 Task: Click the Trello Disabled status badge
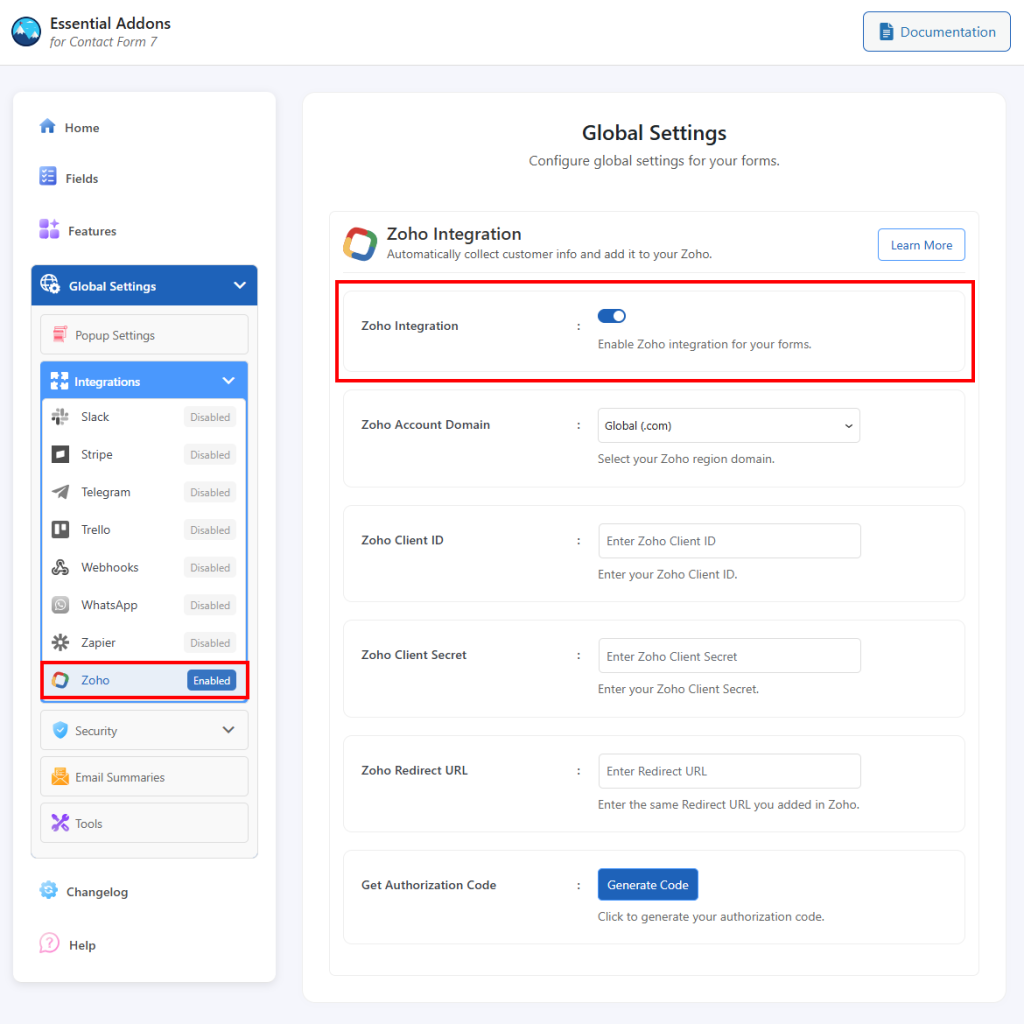tap(210, 530)
